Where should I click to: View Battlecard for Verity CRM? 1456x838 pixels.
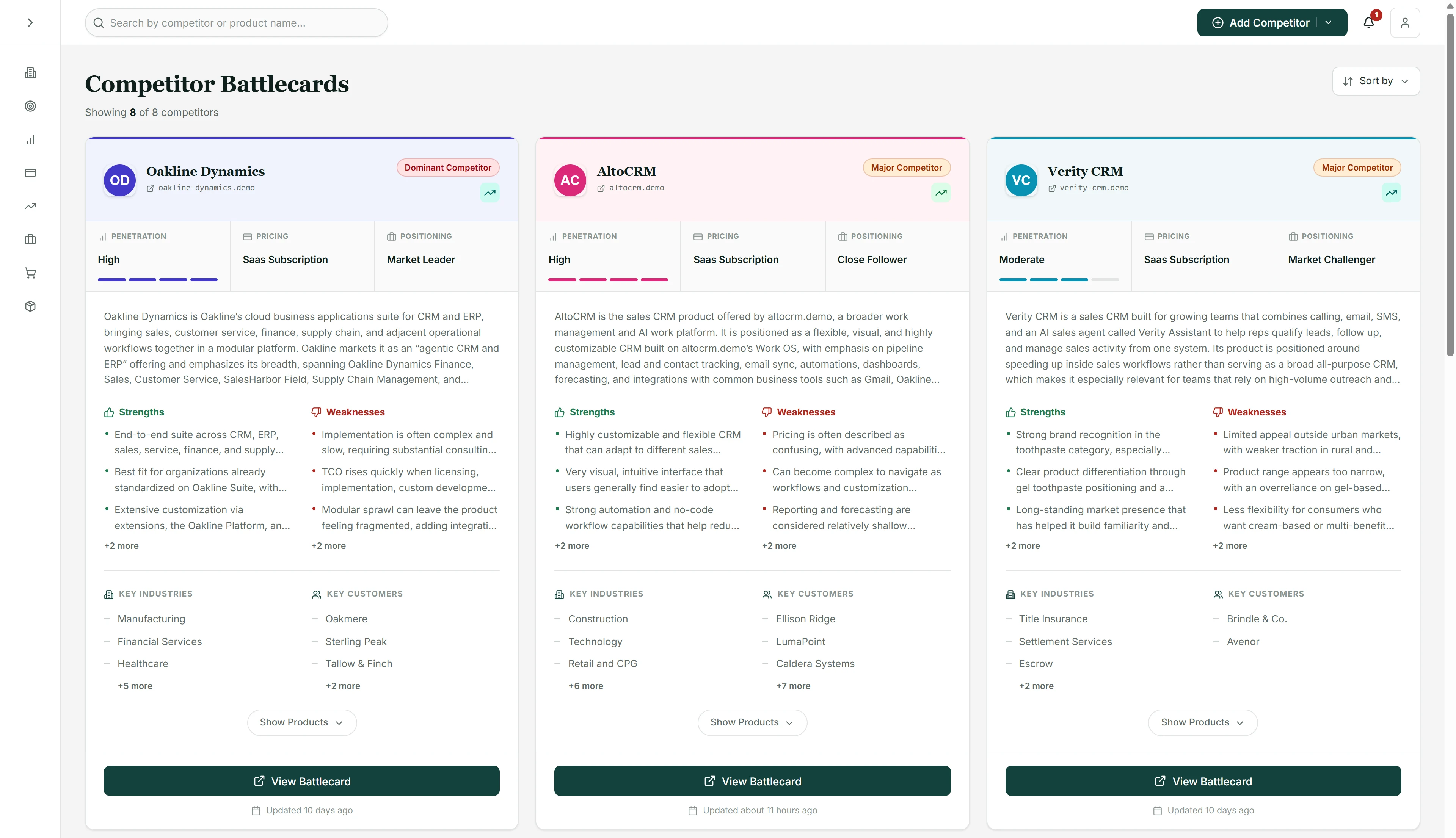click(1203, 780)
